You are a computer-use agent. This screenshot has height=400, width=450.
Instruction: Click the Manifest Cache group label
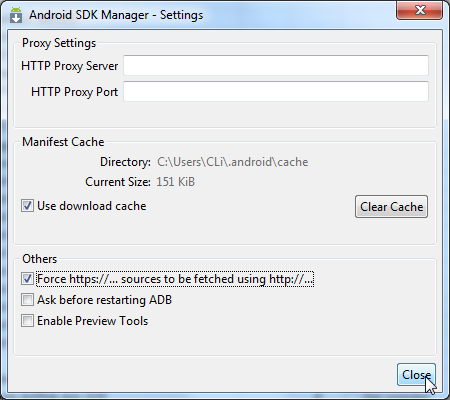[x=63, y=142]
